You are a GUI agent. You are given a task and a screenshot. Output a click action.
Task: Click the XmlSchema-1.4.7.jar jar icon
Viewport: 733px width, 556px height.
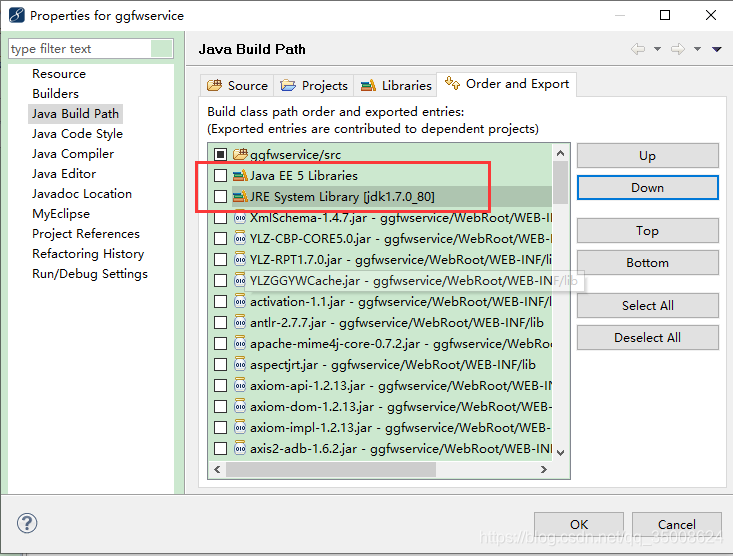[x=240, y=217]
